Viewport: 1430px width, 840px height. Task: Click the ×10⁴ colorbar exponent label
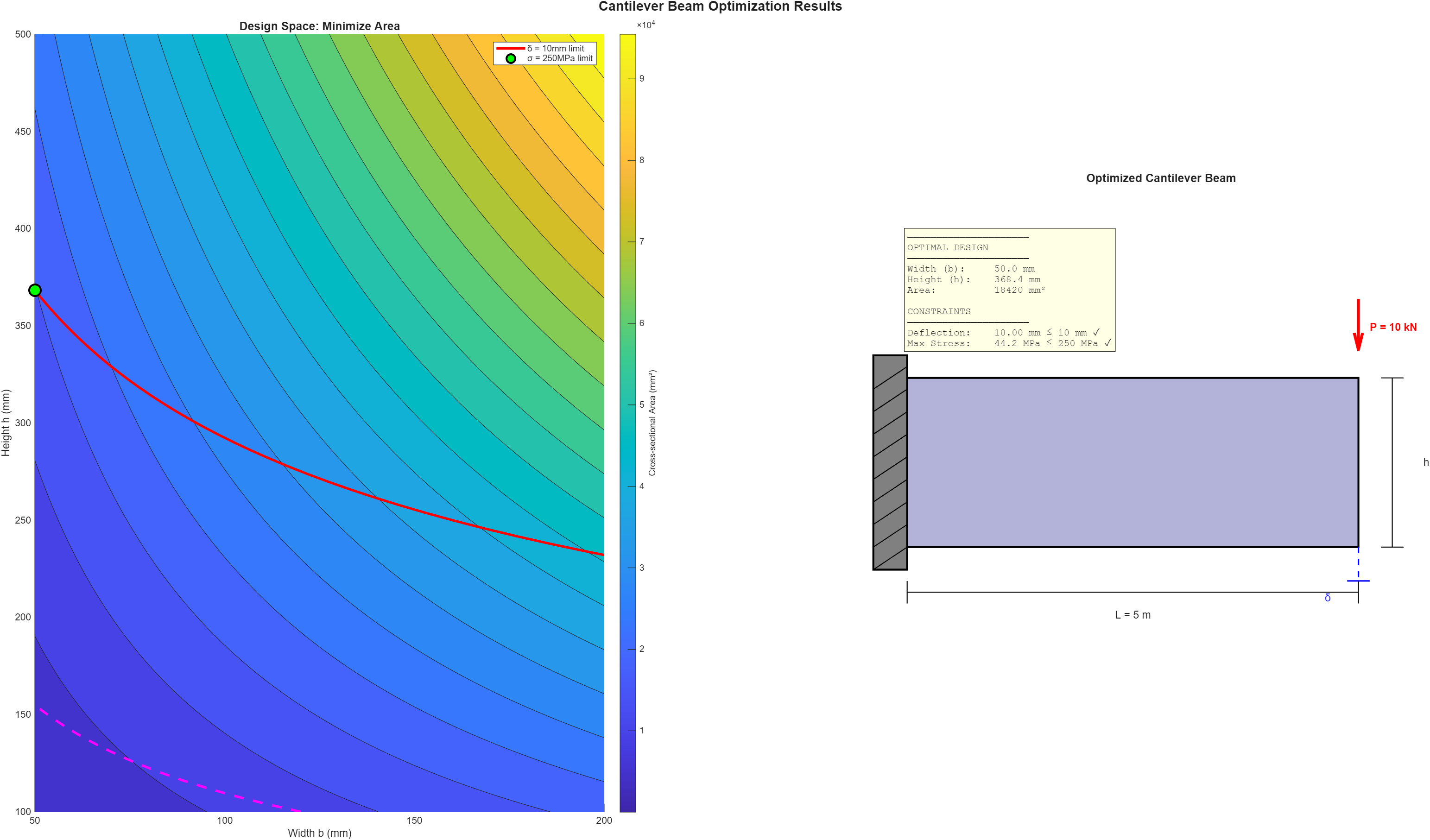point(646,24)
